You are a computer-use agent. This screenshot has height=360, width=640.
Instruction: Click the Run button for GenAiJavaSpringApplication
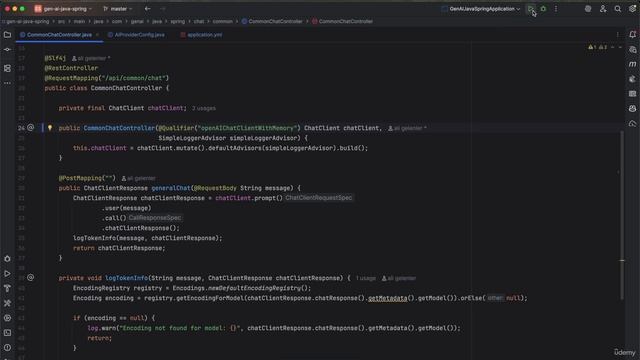point(531,9)
